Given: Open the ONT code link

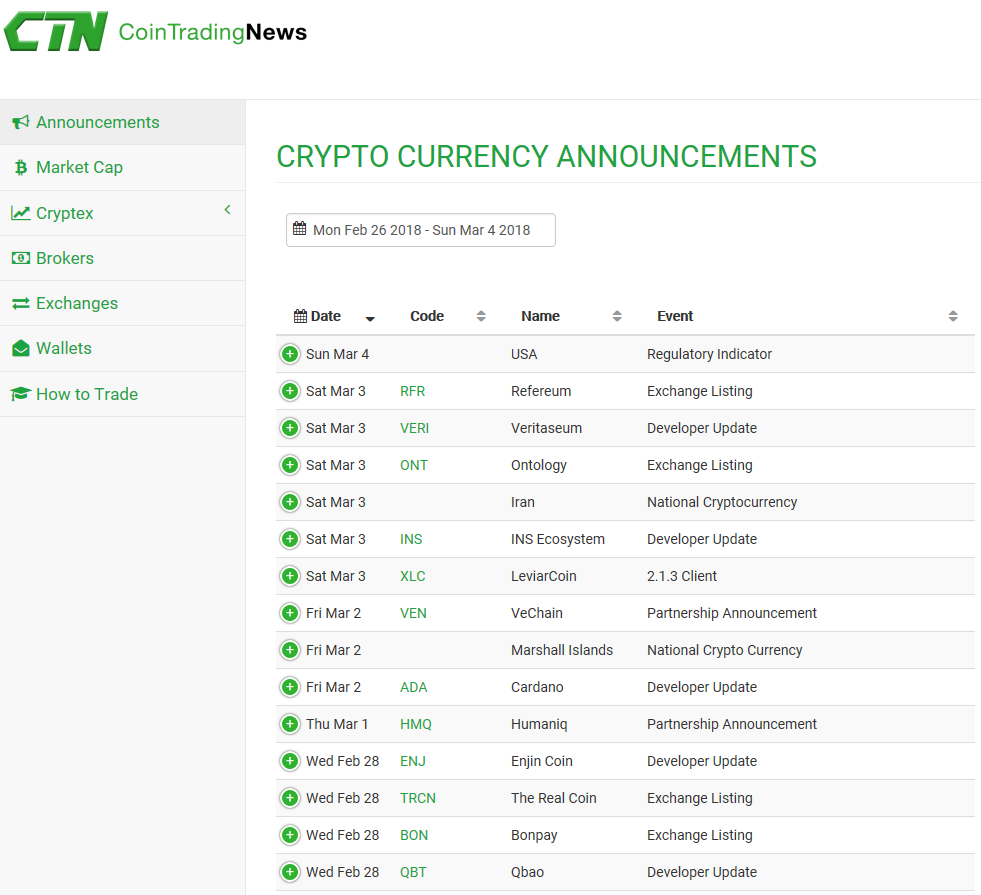Looking at the screenshot, I should 414,465.
